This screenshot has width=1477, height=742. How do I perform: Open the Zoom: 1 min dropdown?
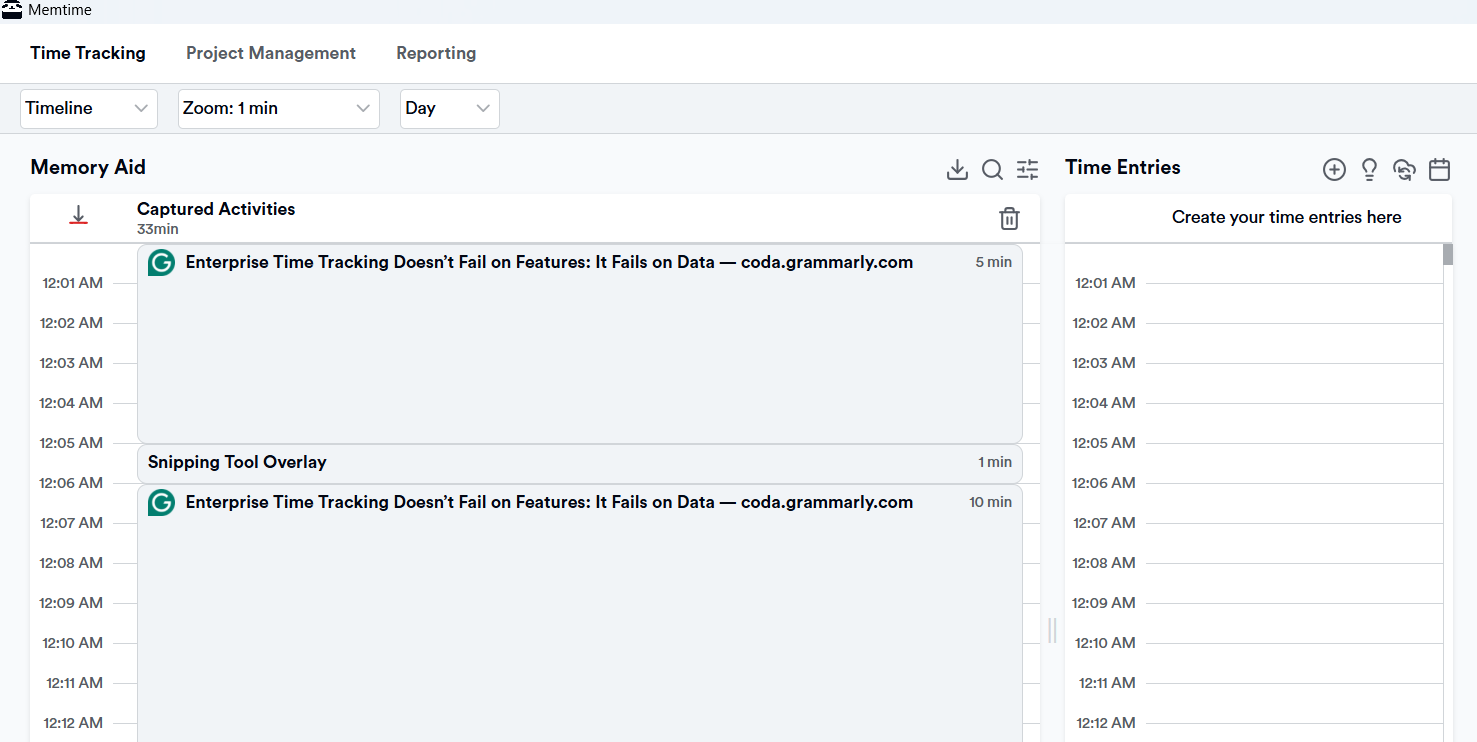tap(279, 109)
